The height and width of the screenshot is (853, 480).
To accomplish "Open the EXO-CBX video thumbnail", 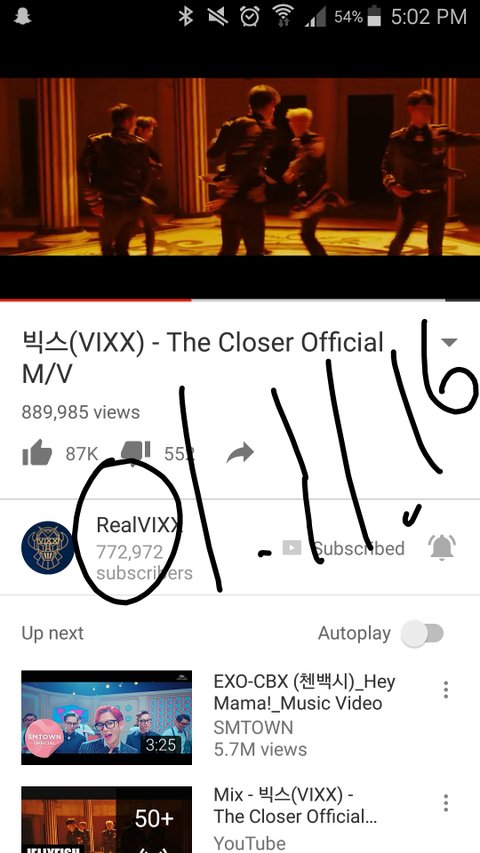I will (107, 718).
